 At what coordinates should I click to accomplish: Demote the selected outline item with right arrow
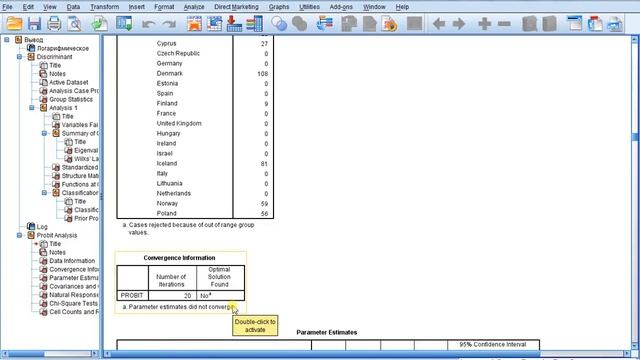coord(459,24)
